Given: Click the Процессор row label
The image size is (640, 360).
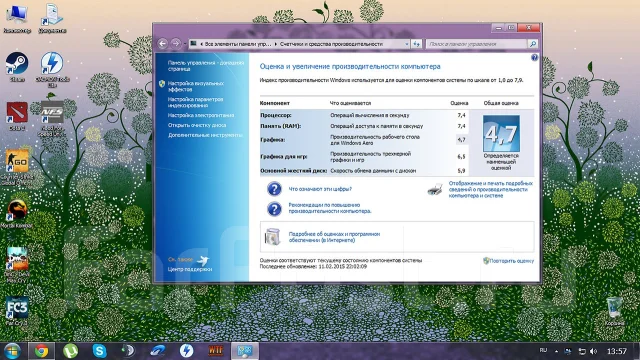Looking at the screenshot, I should [276, 116].
